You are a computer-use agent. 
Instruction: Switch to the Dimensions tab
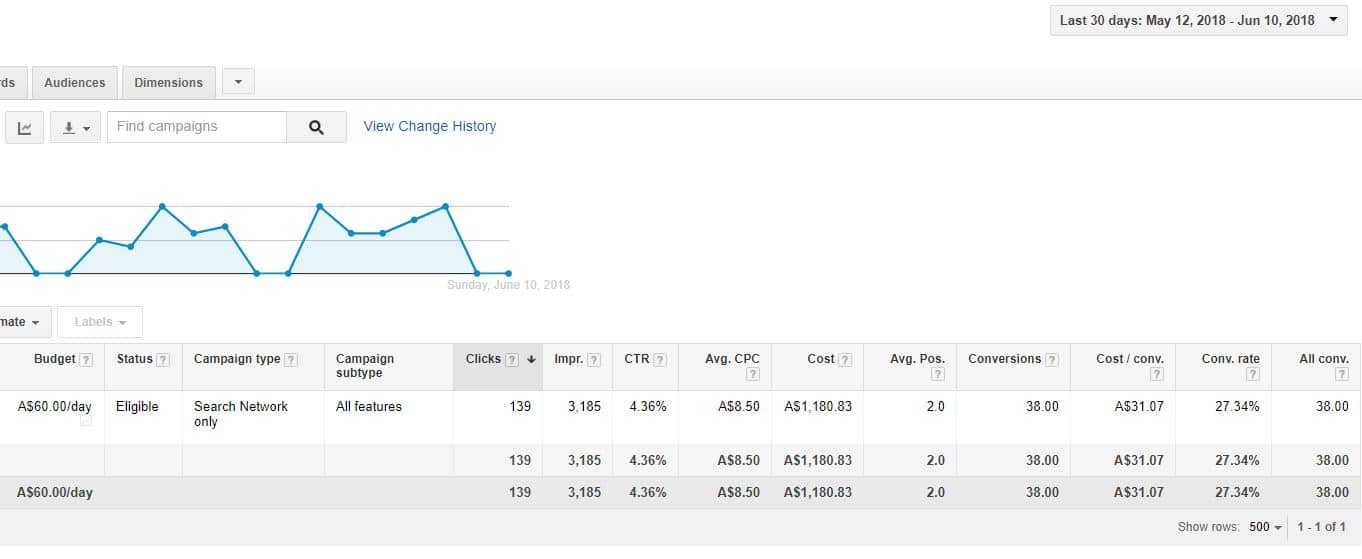coord(168,83)
